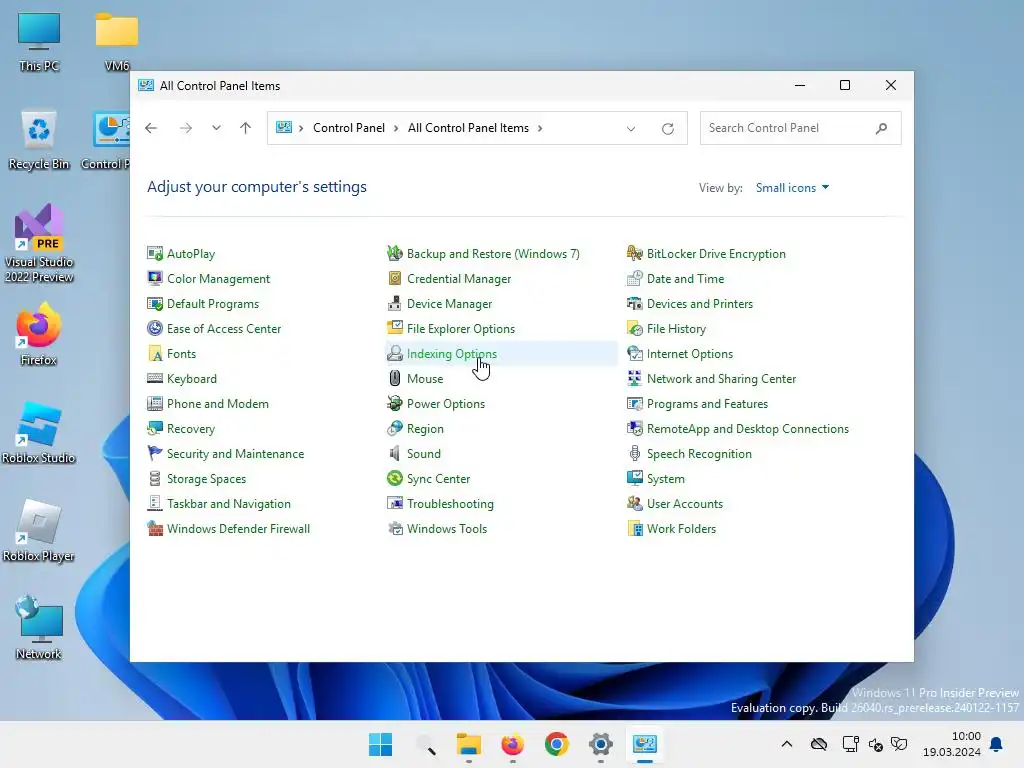Show hidden system tray icons
Screen dimensions: 1024x768
tap(787, 744)
